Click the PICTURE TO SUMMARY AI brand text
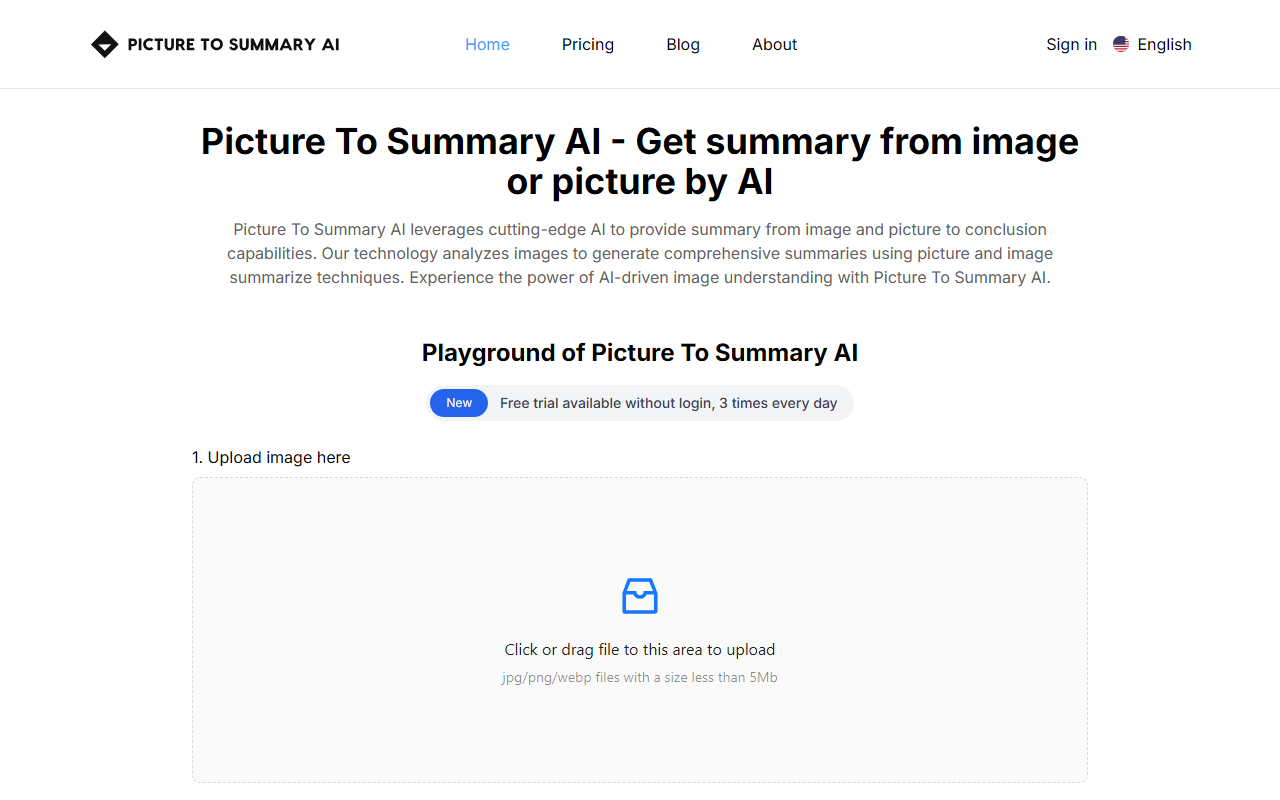Viewport: 1280px width, 800px height. (x=233, y=44)
